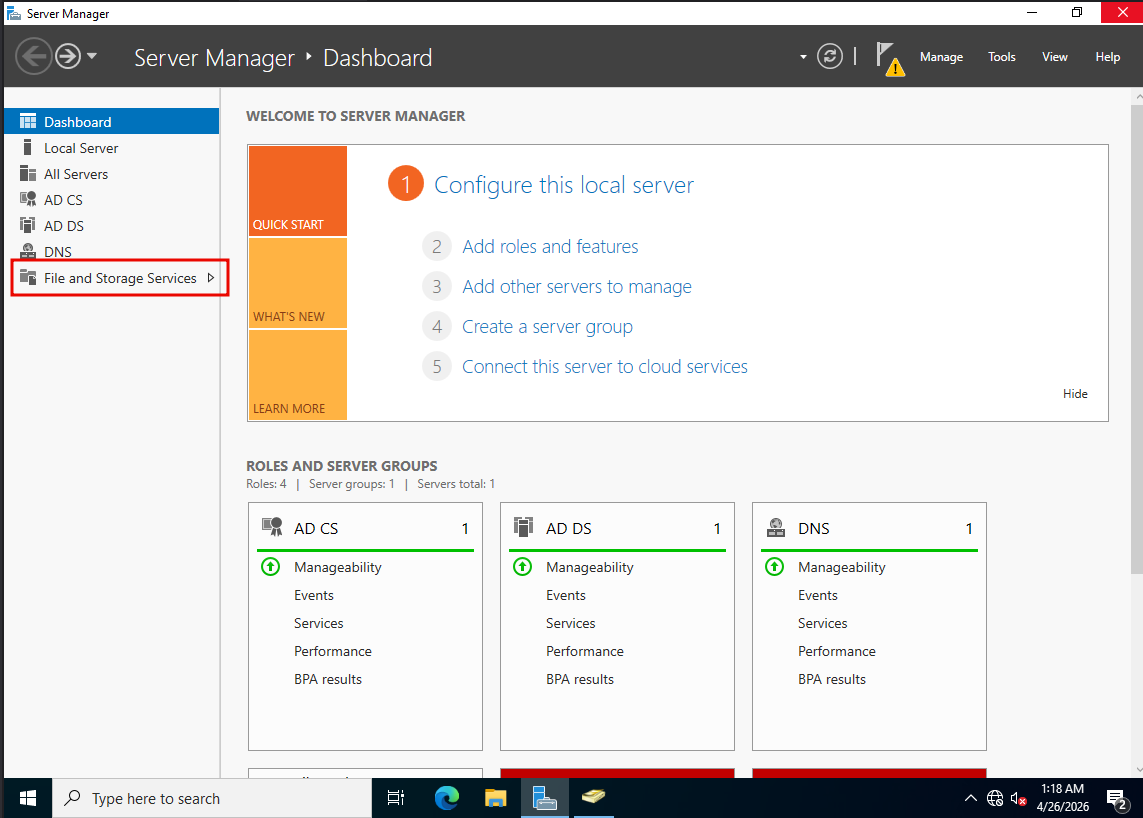Click the Forward navigation arrow

click(x=69, y=56)
